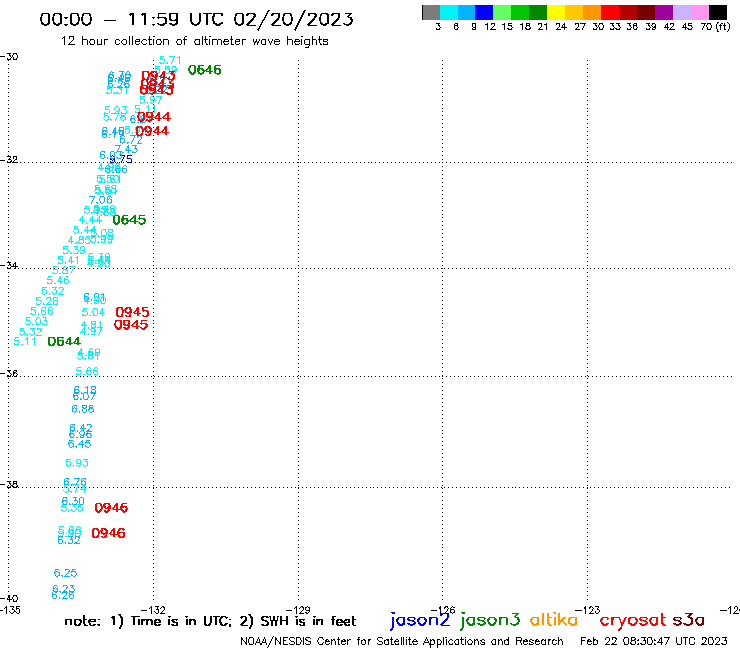Select the wave height value '7.06'

(101, 200)
